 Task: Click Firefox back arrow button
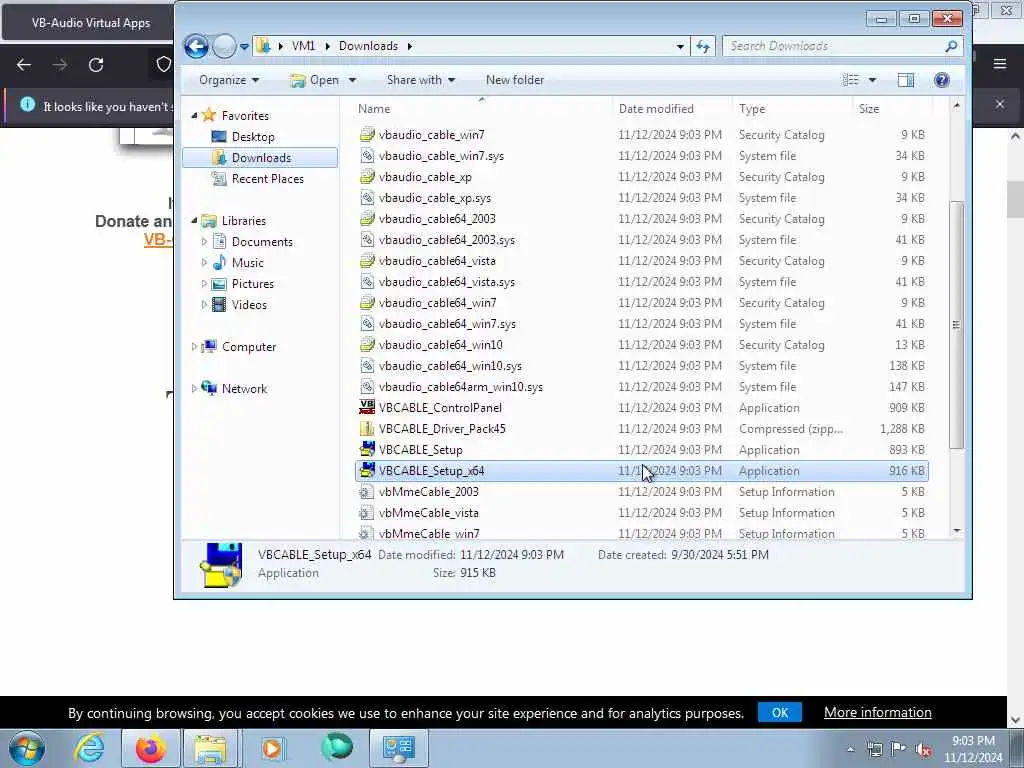[24, 65]
